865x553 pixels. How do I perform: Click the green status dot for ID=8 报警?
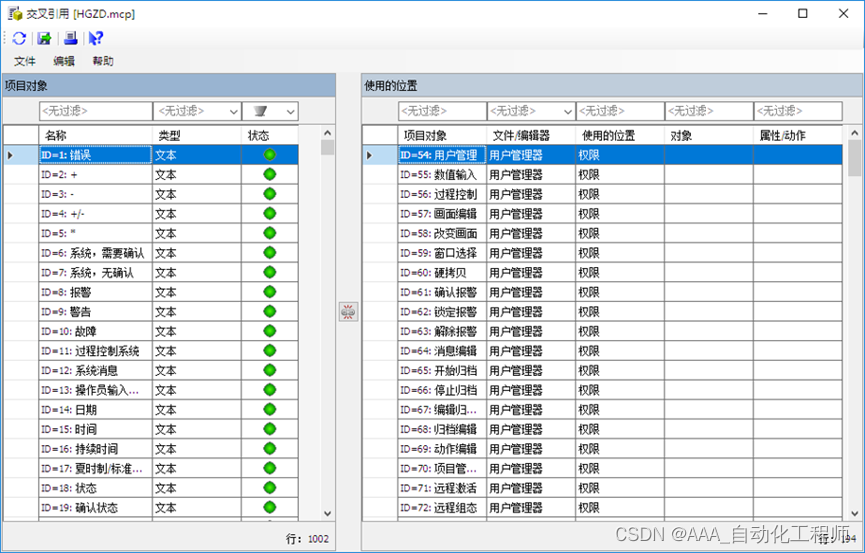click(x=270, y=292)
